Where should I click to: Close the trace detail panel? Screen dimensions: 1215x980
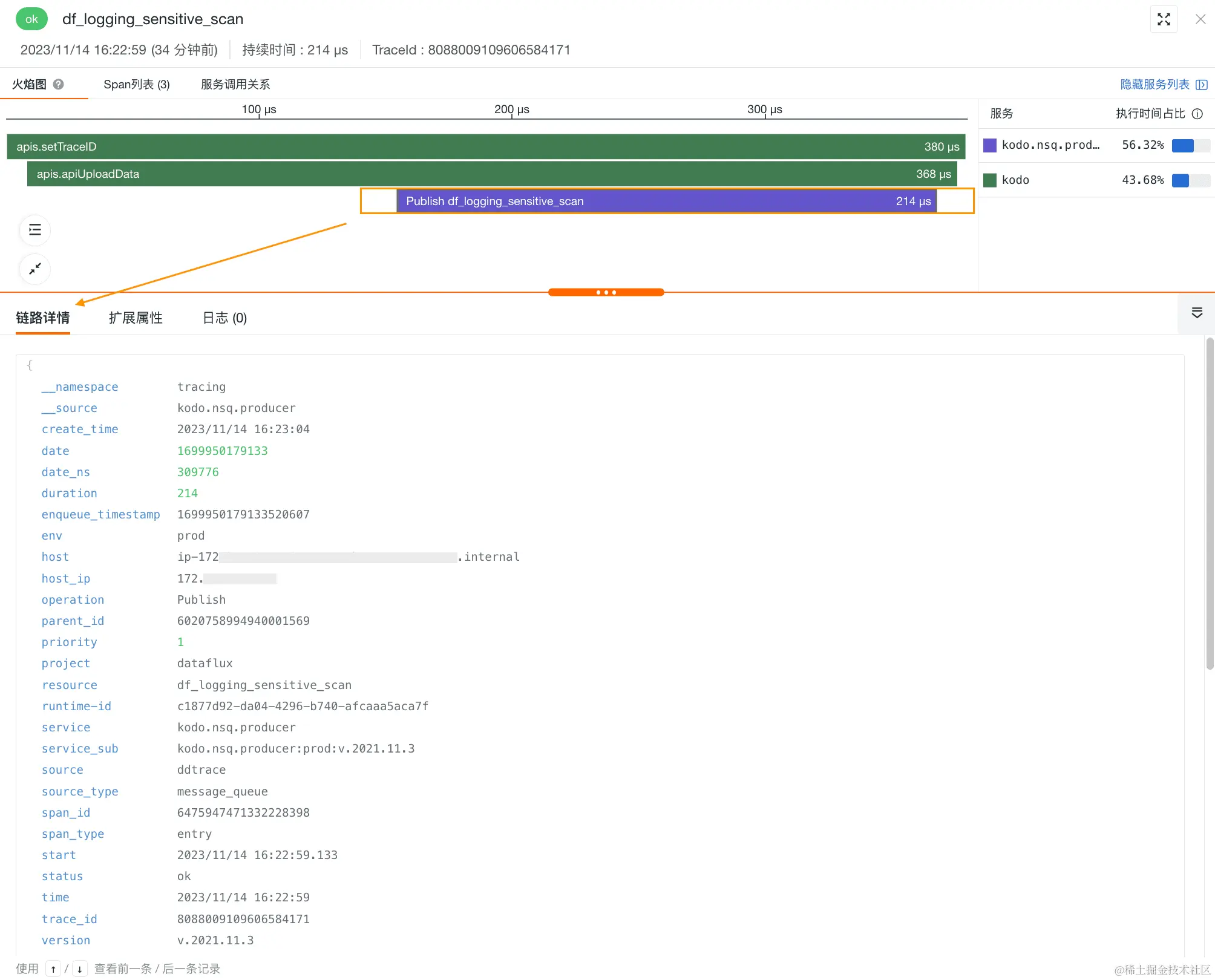1200,19
